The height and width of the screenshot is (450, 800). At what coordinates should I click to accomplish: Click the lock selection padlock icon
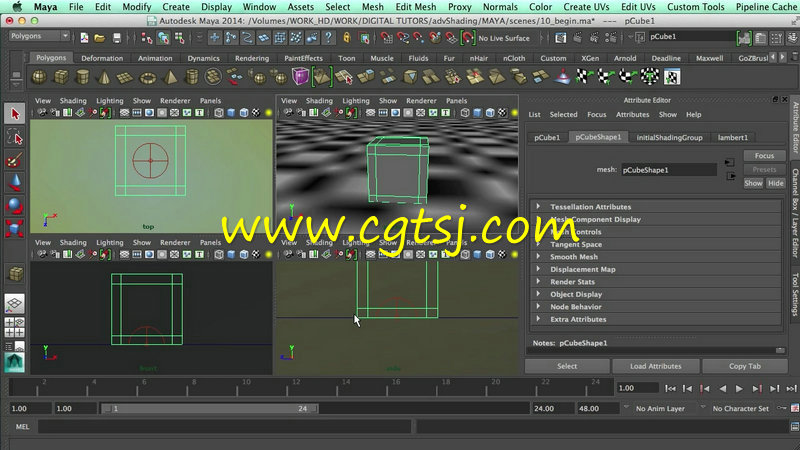[347, 38]
